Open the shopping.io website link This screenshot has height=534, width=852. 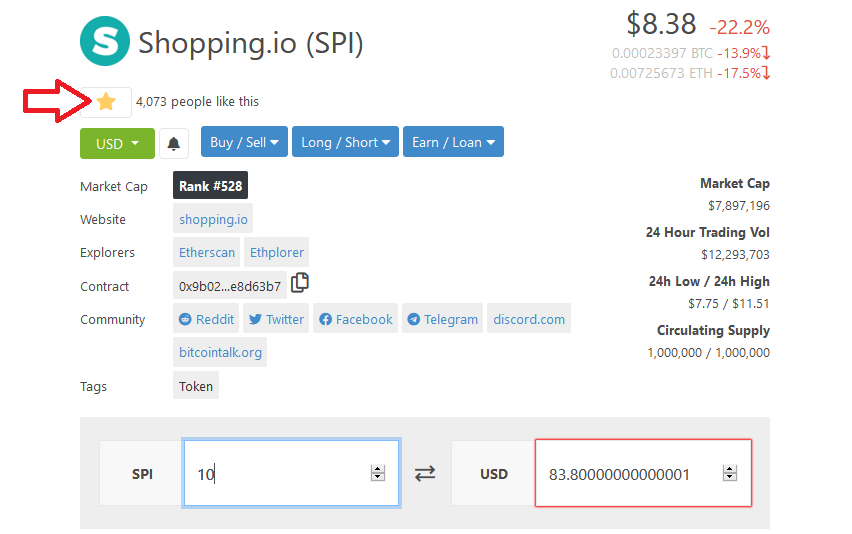(x=213, y=219)
